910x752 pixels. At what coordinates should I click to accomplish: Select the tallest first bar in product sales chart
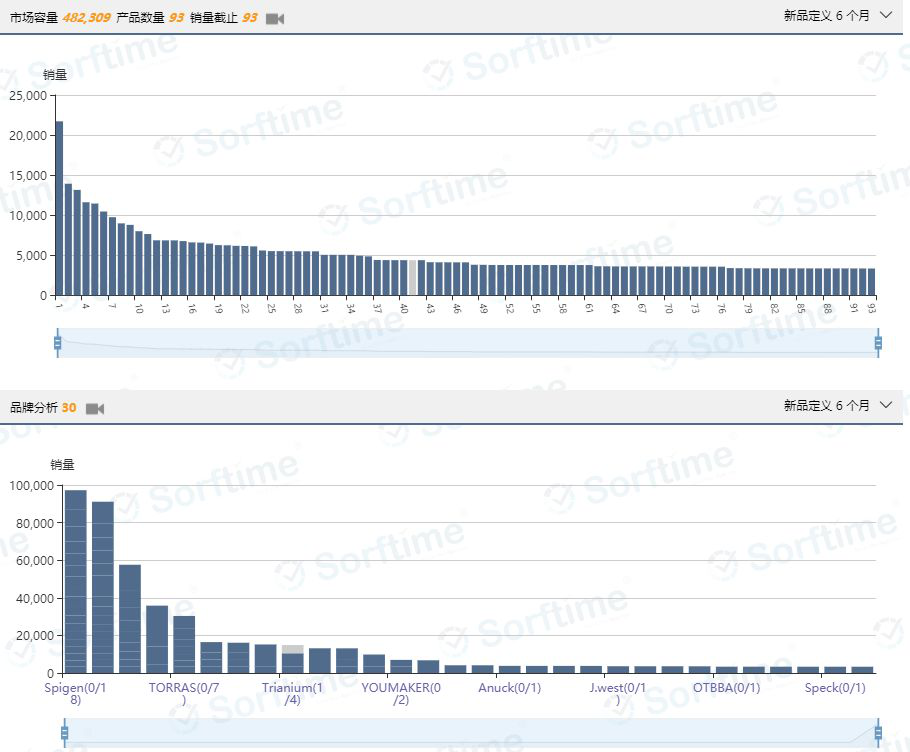click(x=59, y=208)
